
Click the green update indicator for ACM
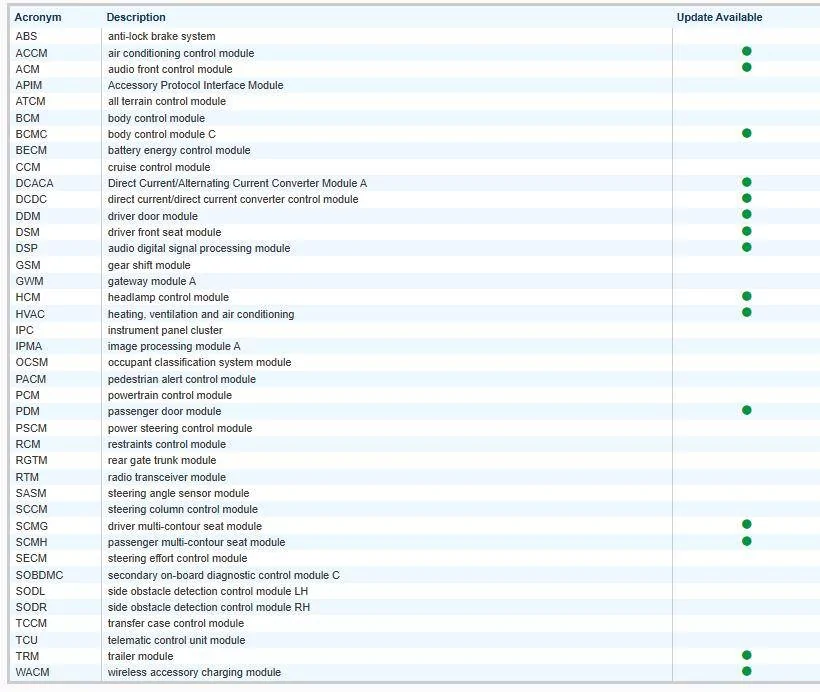(746, 68)
